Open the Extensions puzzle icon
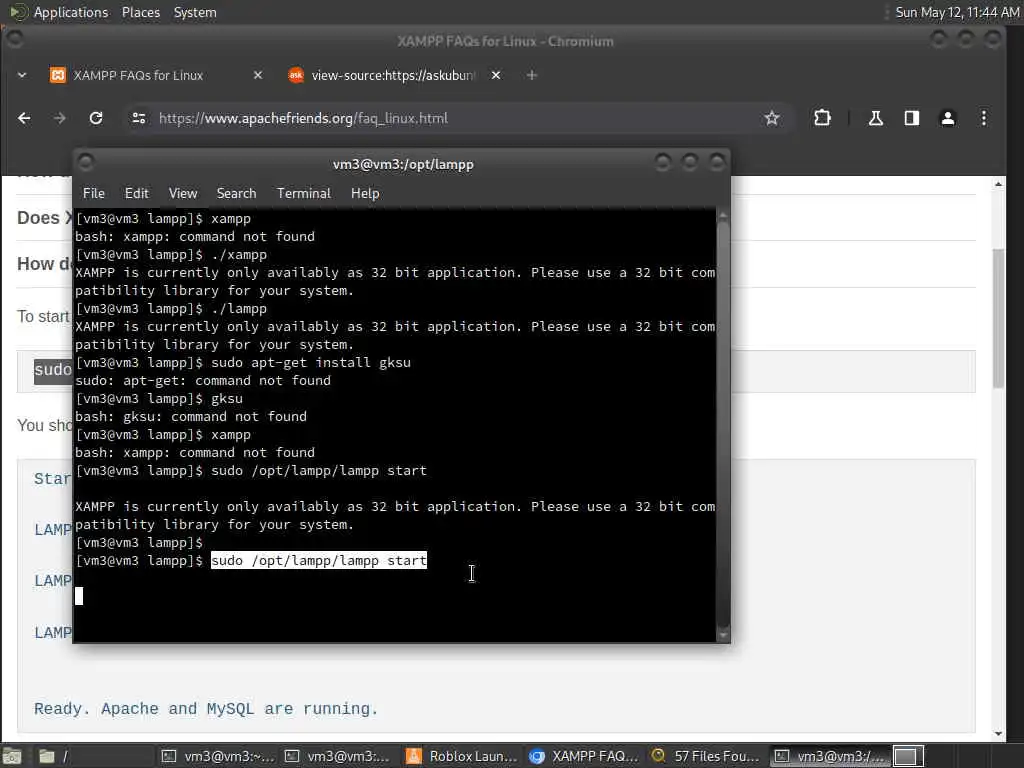The image size is (1024, 768). click(822, 118)
